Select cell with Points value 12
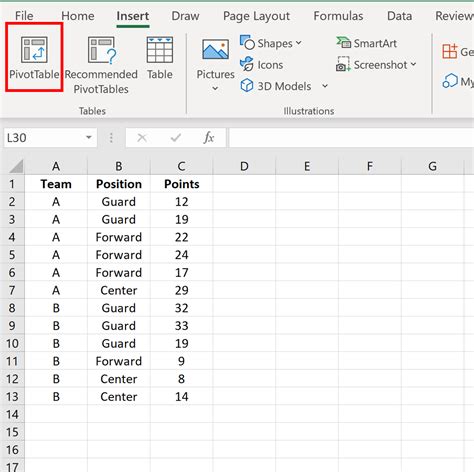The image size is (474, 472). click(x=181, y=201)
